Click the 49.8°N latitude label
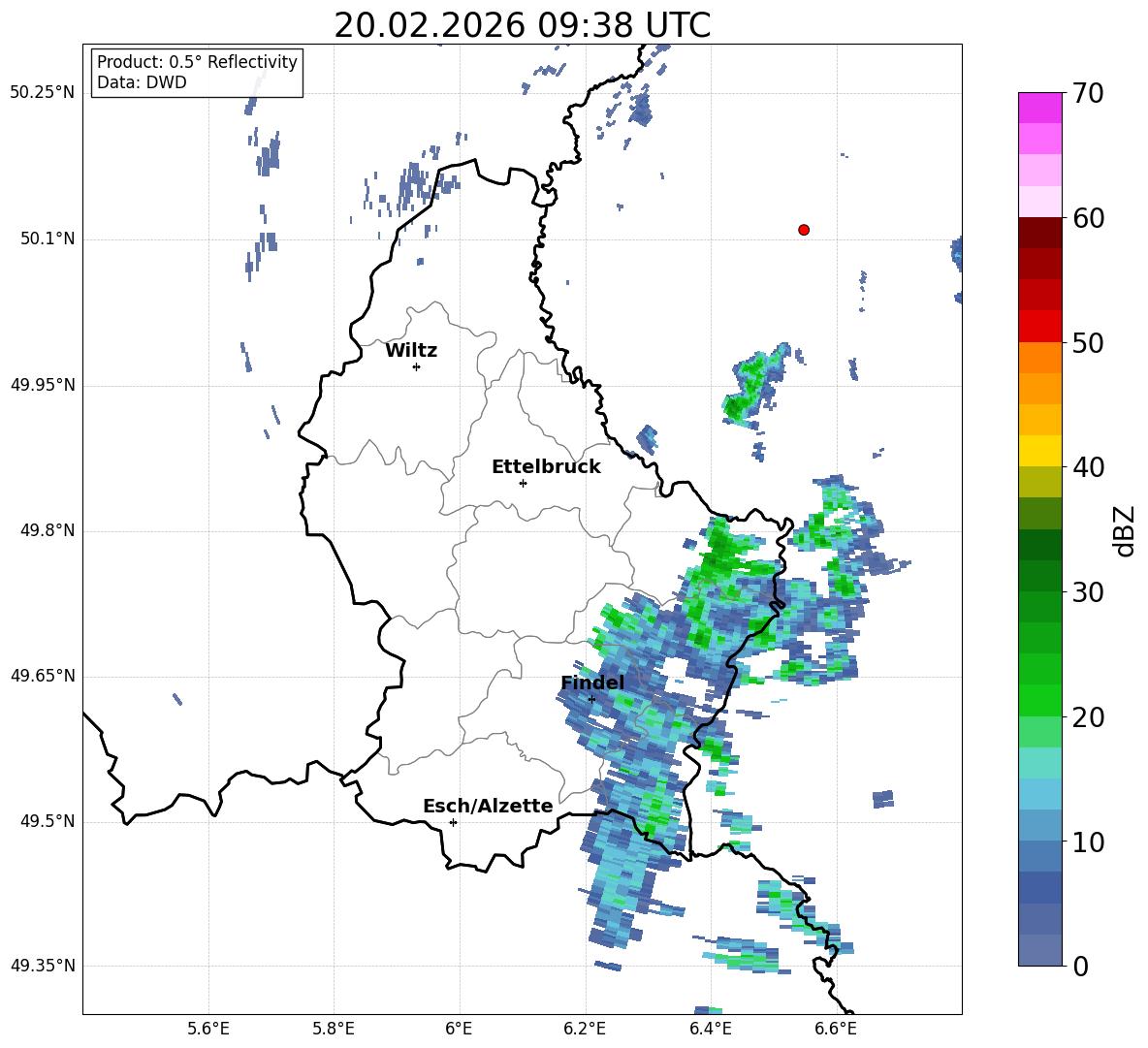1148x1048 pixels. pyautogui.click(x=47, y=530)
